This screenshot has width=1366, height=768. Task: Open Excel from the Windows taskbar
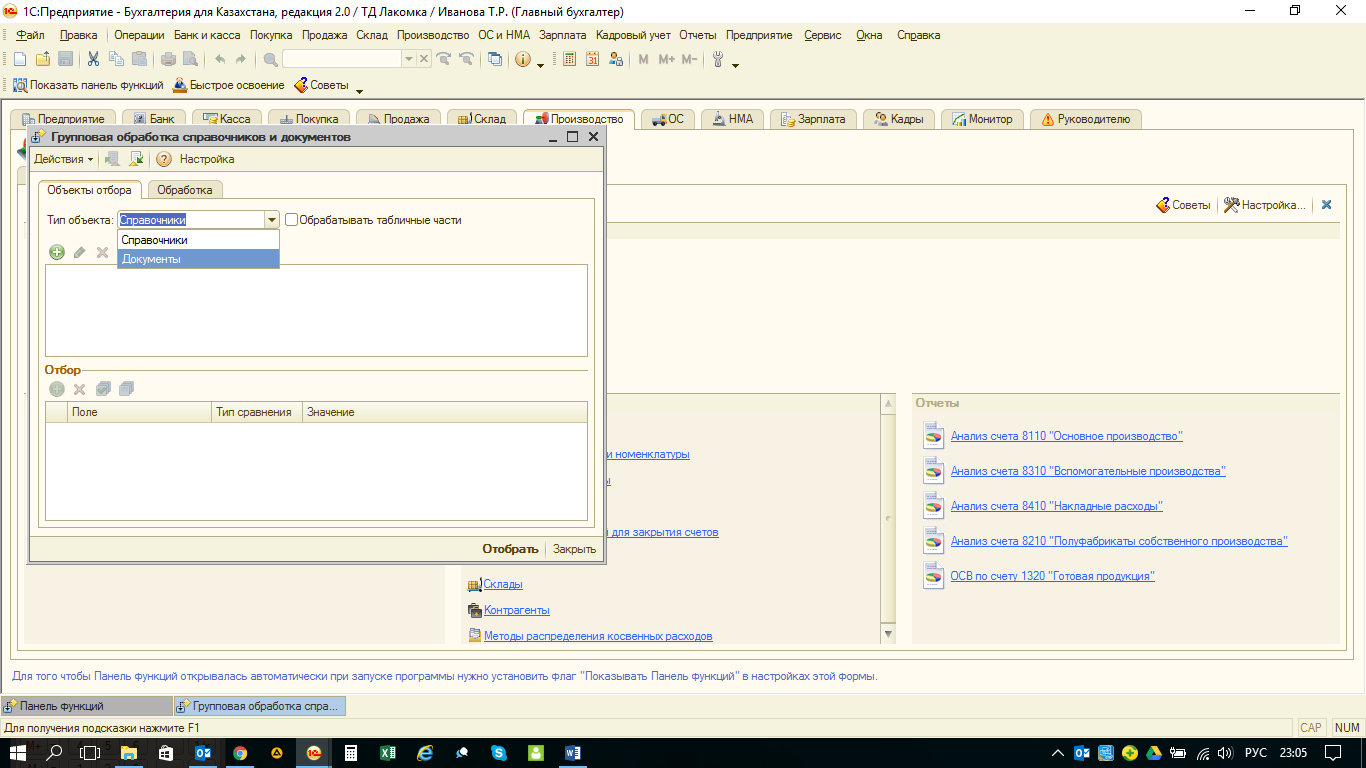[387, 752]
